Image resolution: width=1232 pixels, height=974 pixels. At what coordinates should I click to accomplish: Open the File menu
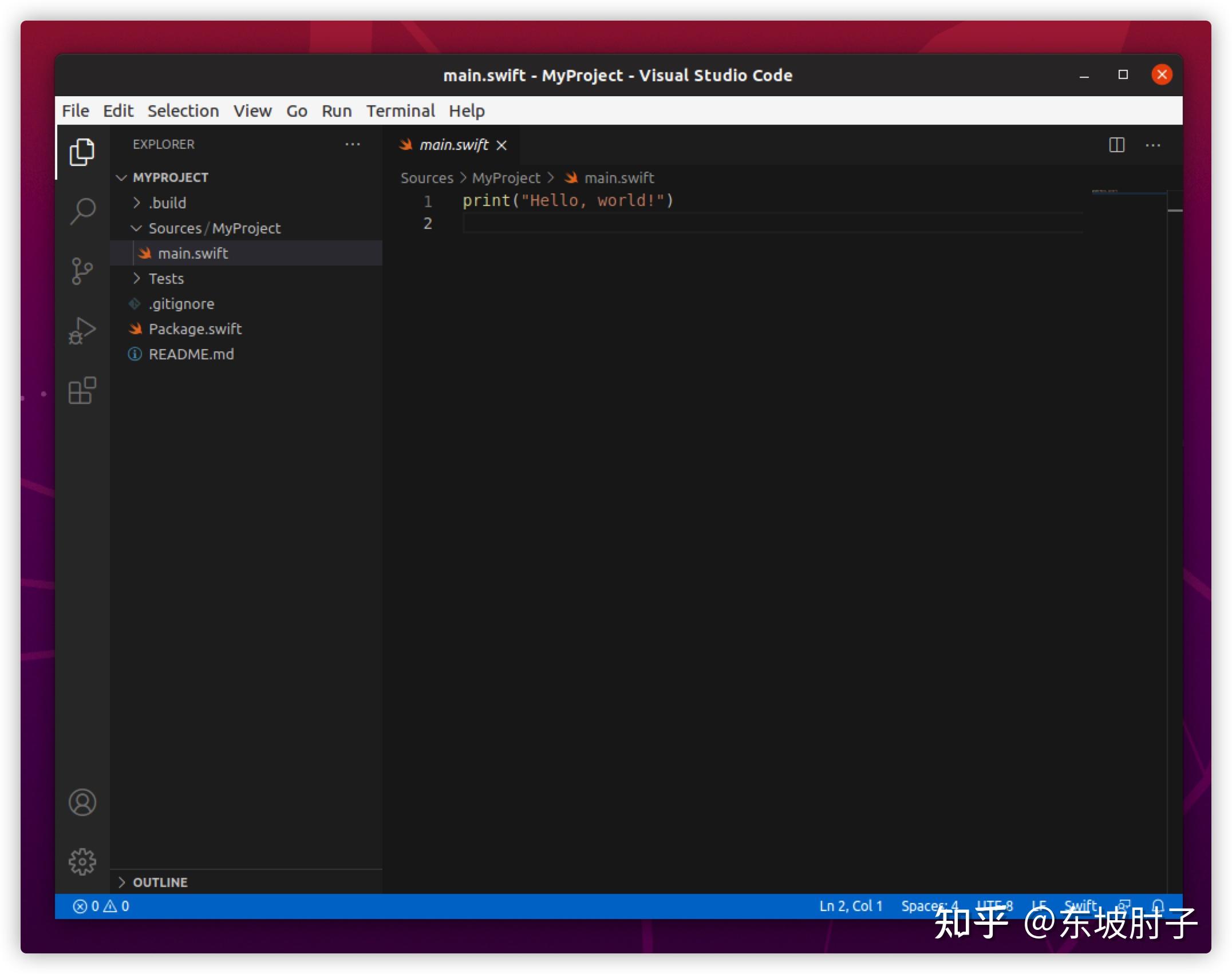tap(76, 110)
